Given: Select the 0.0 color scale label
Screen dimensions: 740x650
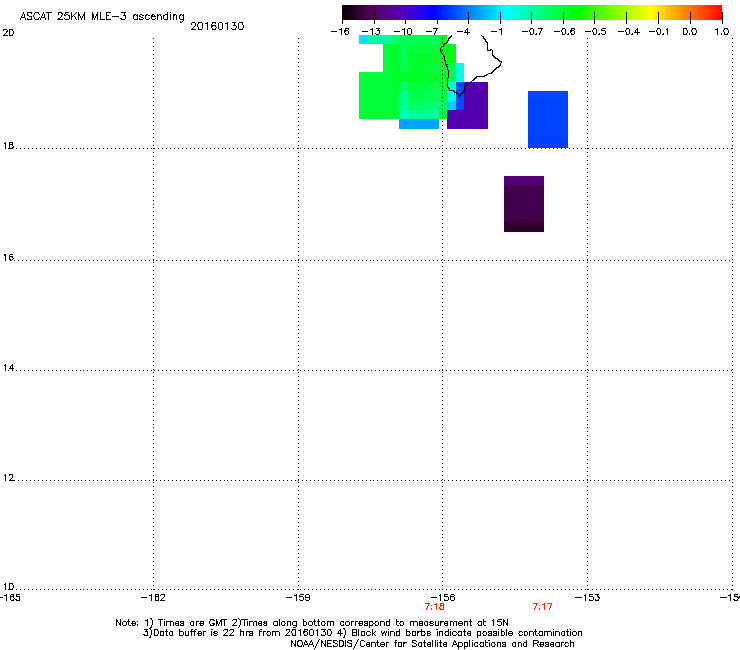Looking at the screenshot, I should click(690, 32).
